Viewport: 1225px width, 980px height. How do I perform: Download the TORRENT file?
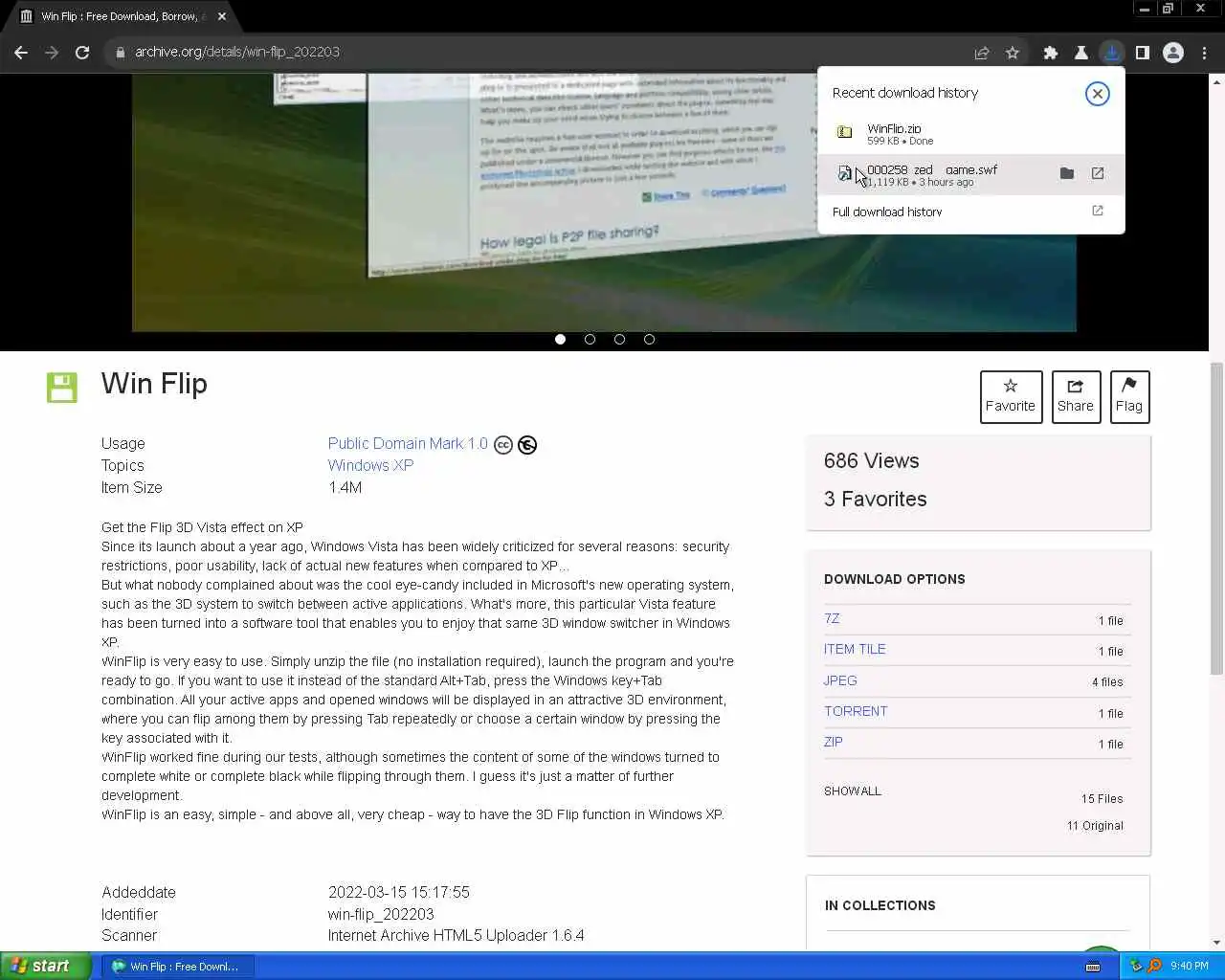pyautogui.click(x=856, y=712)
